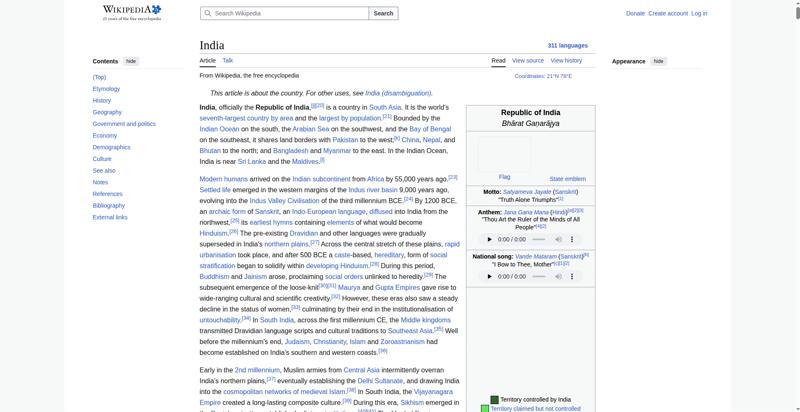
Task: Open the Gupta Empires link
Action: [x=397, y=288]
